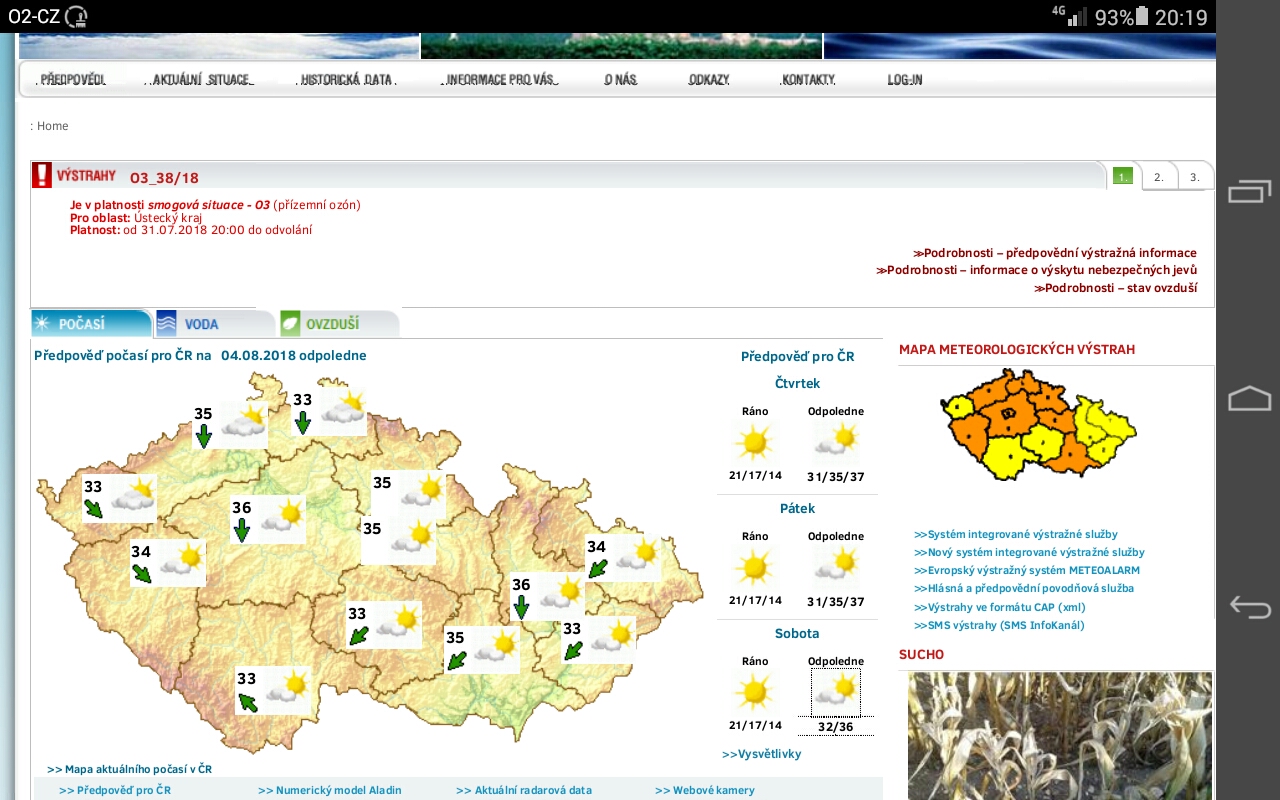This screenshot has height=800, width=1280.
Task: Open the Předpověď pro ČR bottom link
Action: (115, 790)
